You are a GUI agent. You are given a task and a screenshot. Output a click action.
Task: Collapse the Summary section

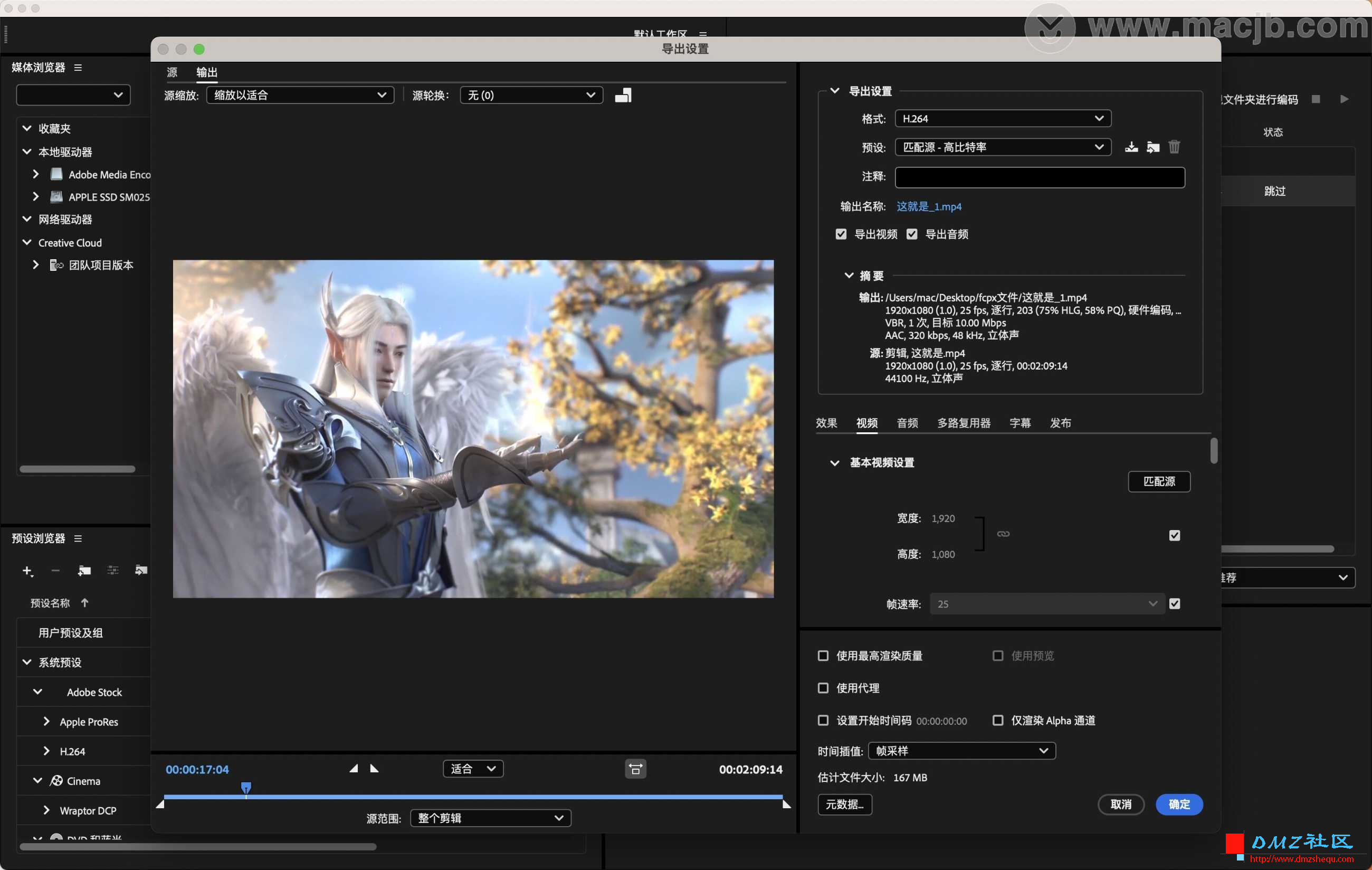point(849,276)
